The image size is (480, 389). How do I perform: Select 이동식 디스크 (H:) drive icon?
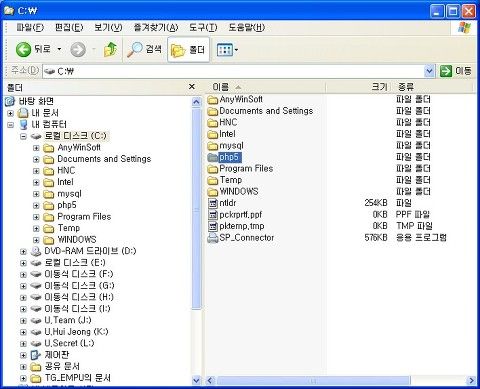point(36,297)
